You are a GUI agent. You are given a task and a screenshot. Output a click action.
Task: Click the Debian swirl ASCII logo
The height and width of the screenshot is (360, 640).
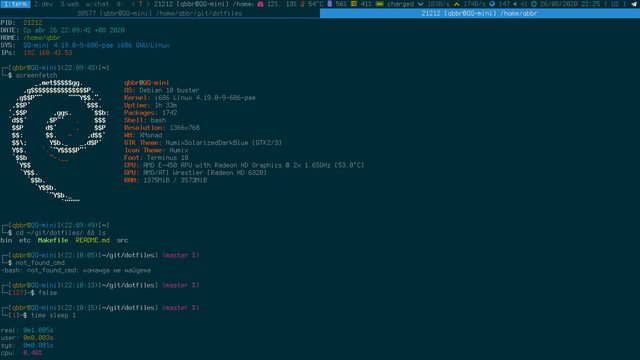(59, 141)
